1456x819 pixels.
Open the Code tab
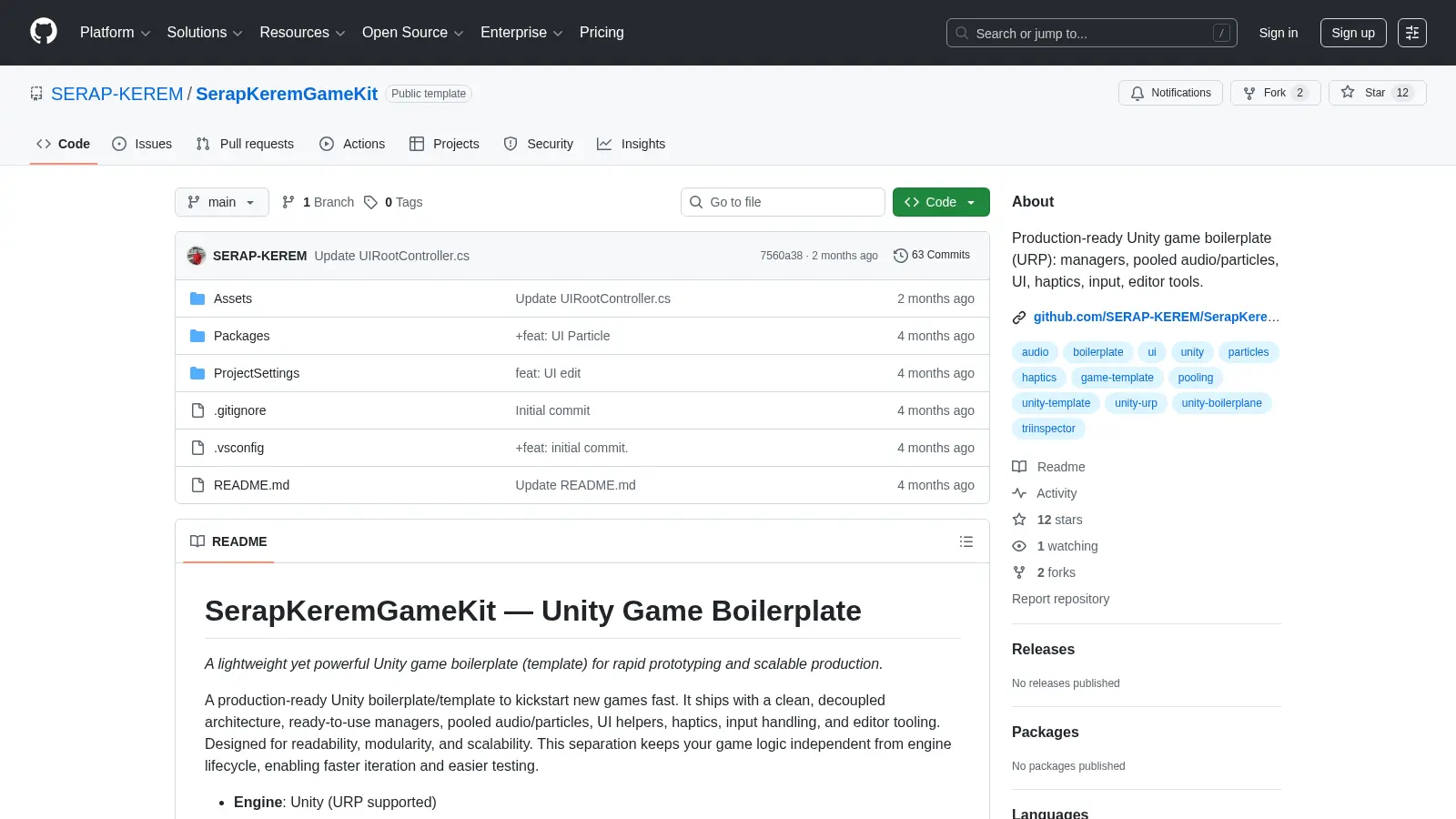pyautogui.click(x=64, y=144)
